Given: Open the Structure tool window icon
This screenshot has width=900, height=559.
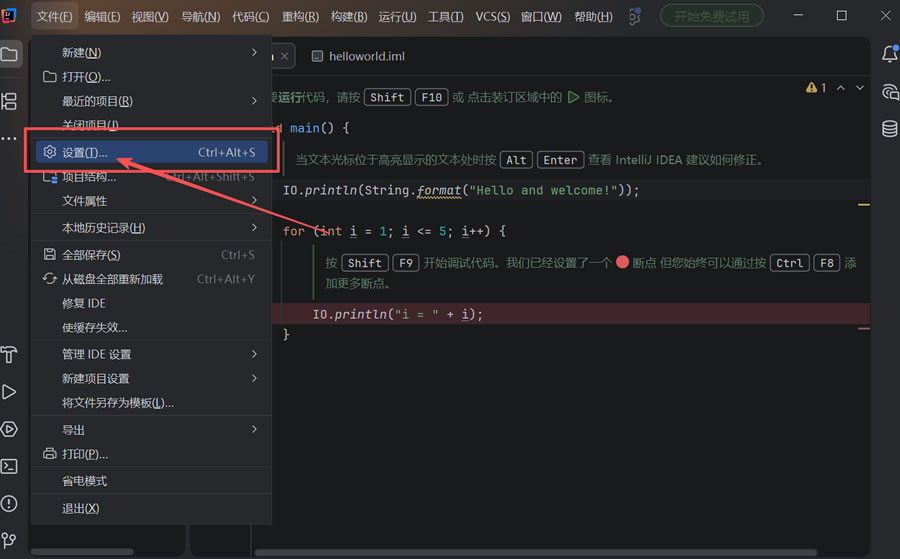Looking at the screenshot, I should click(x=9, y=102).
